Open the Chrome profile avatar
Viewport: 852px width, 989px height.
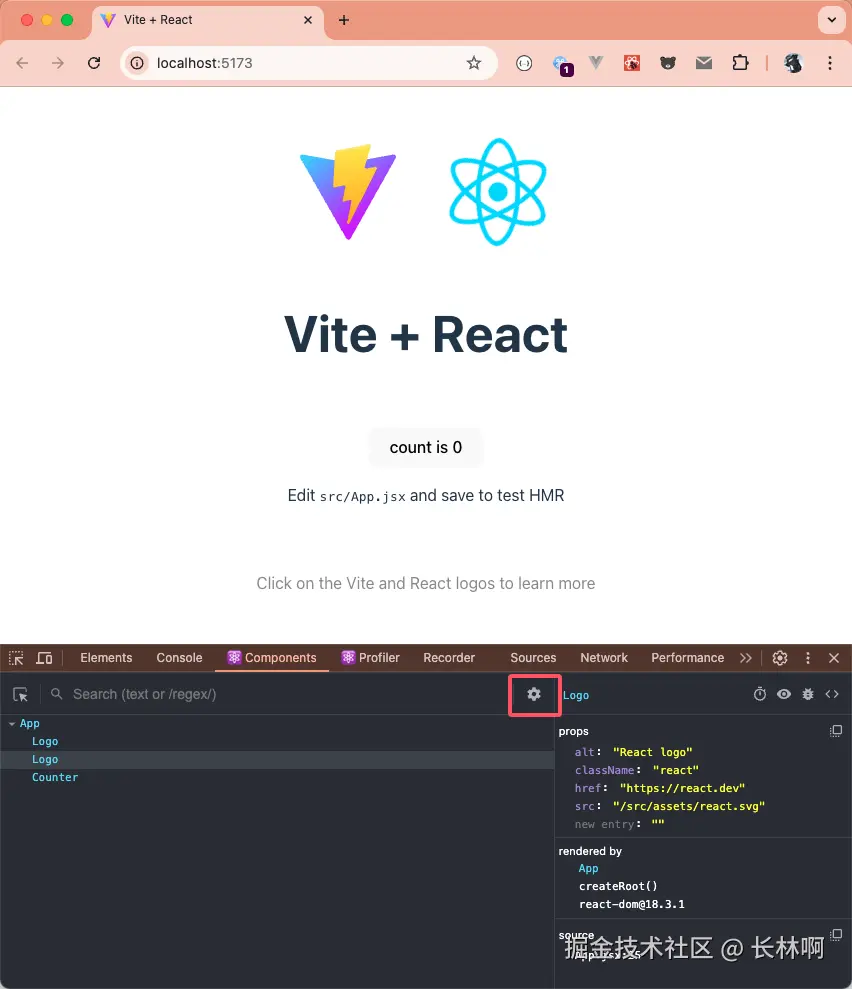pos(793,63)
